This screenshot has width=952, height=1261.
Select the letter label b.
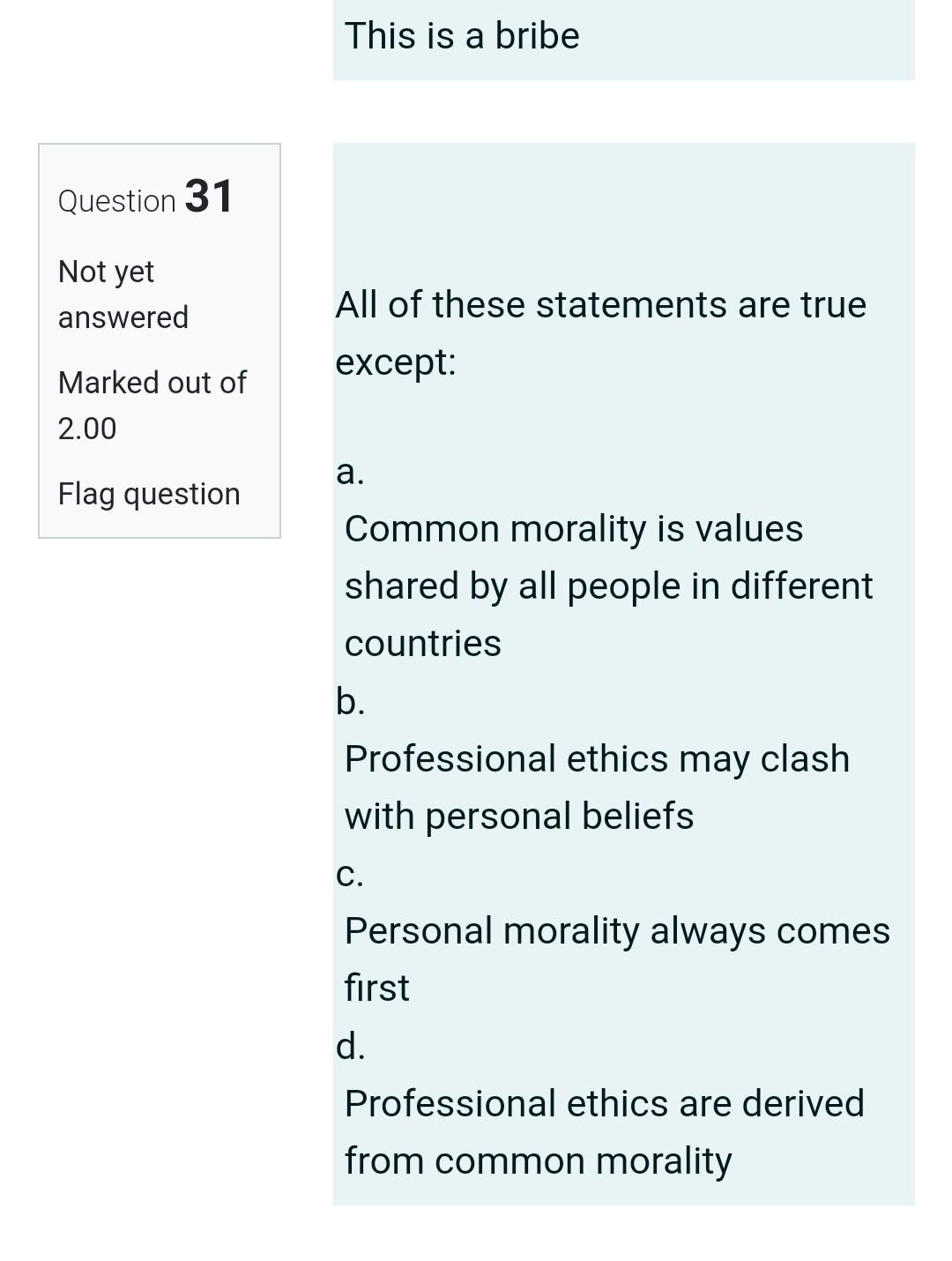(351, 702)
